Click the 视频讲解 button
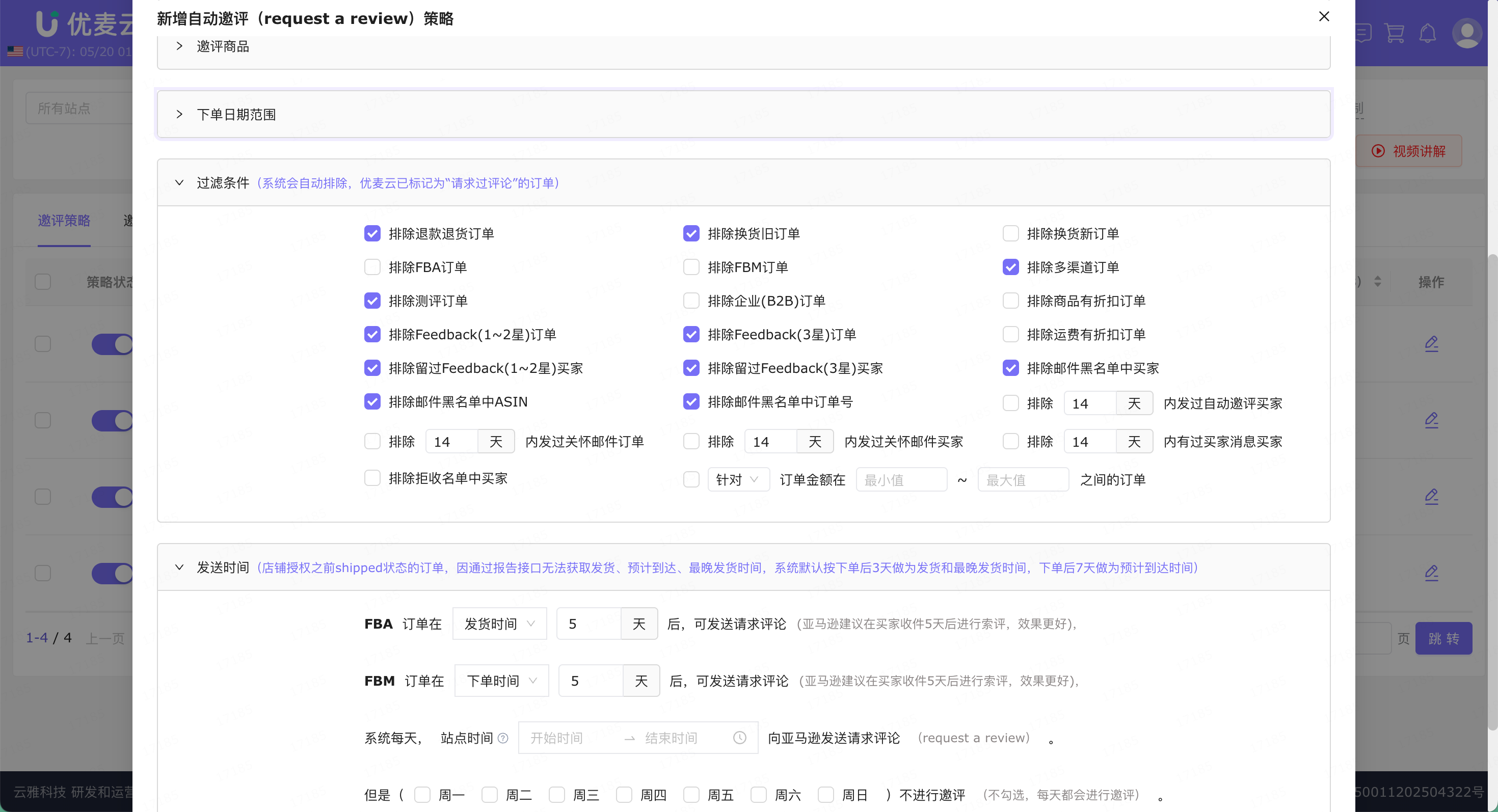Screen dimensions: 1498x812 1409,151
